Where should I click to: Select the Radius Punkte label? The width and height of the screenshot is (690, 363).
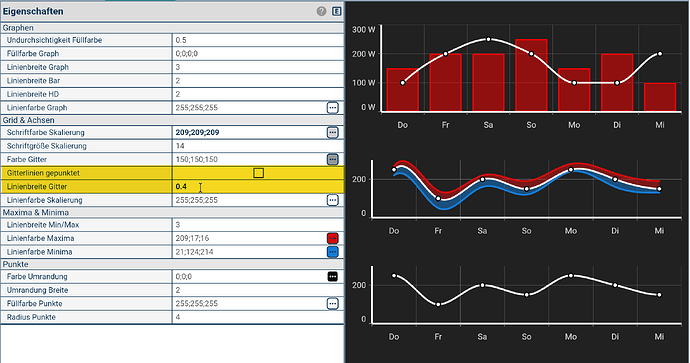31,317
